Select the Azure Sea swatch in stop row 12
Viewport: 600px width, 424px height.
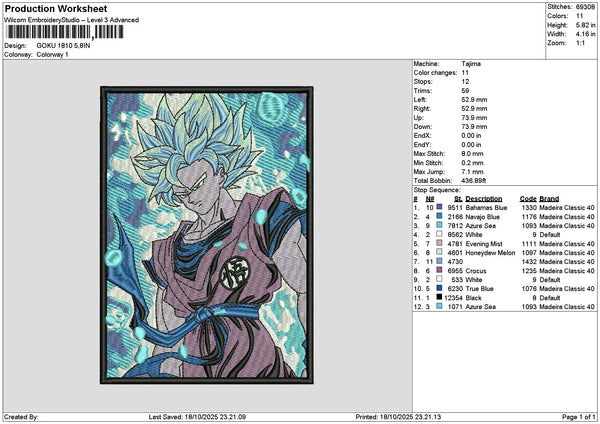pos(439,306)
